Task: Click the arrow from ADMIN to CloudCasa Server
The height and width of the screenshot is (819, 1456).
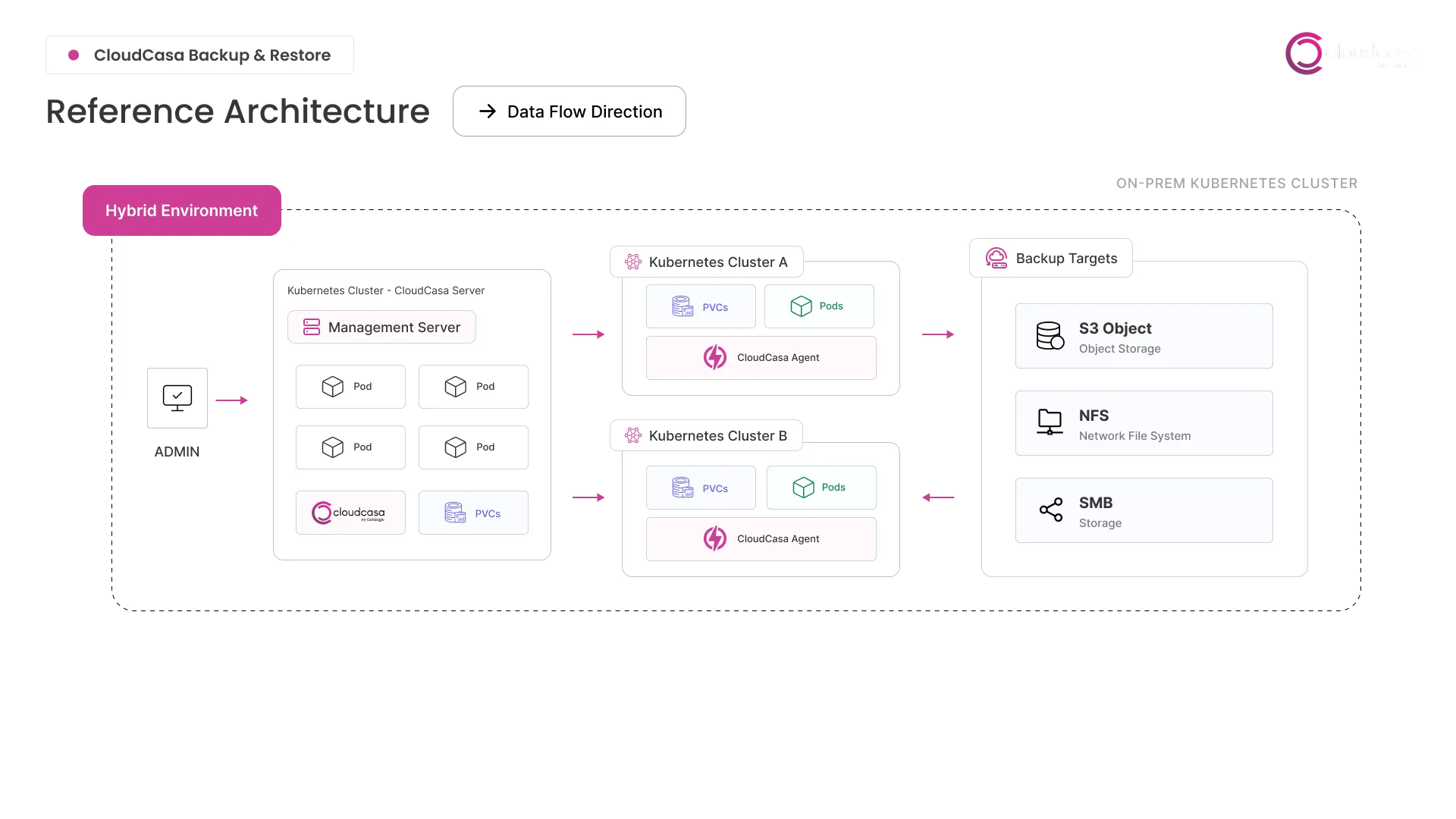Action: [232, 400]
